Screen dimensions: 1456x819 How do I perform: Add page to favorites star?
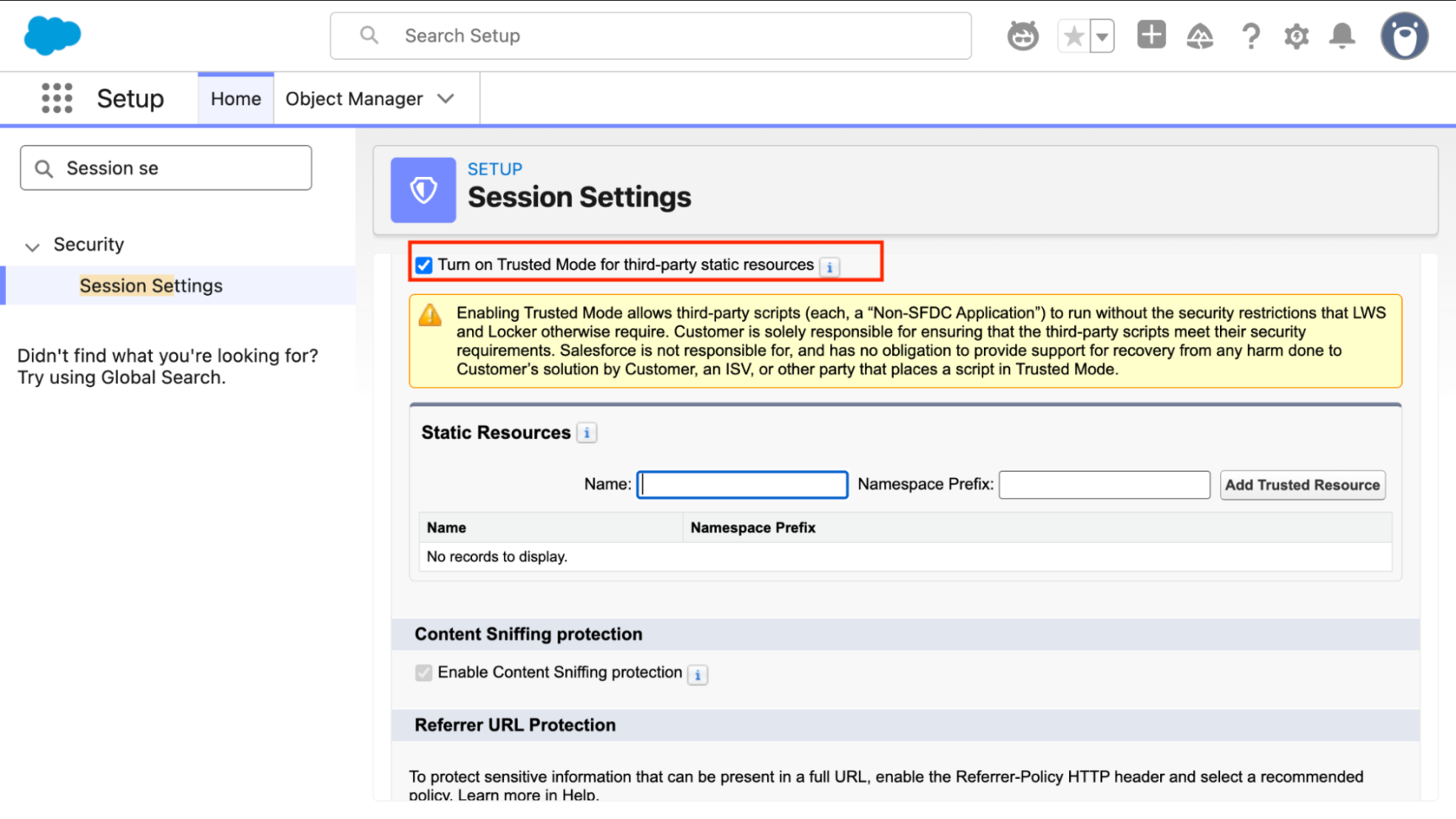[x=1073, y=36]
